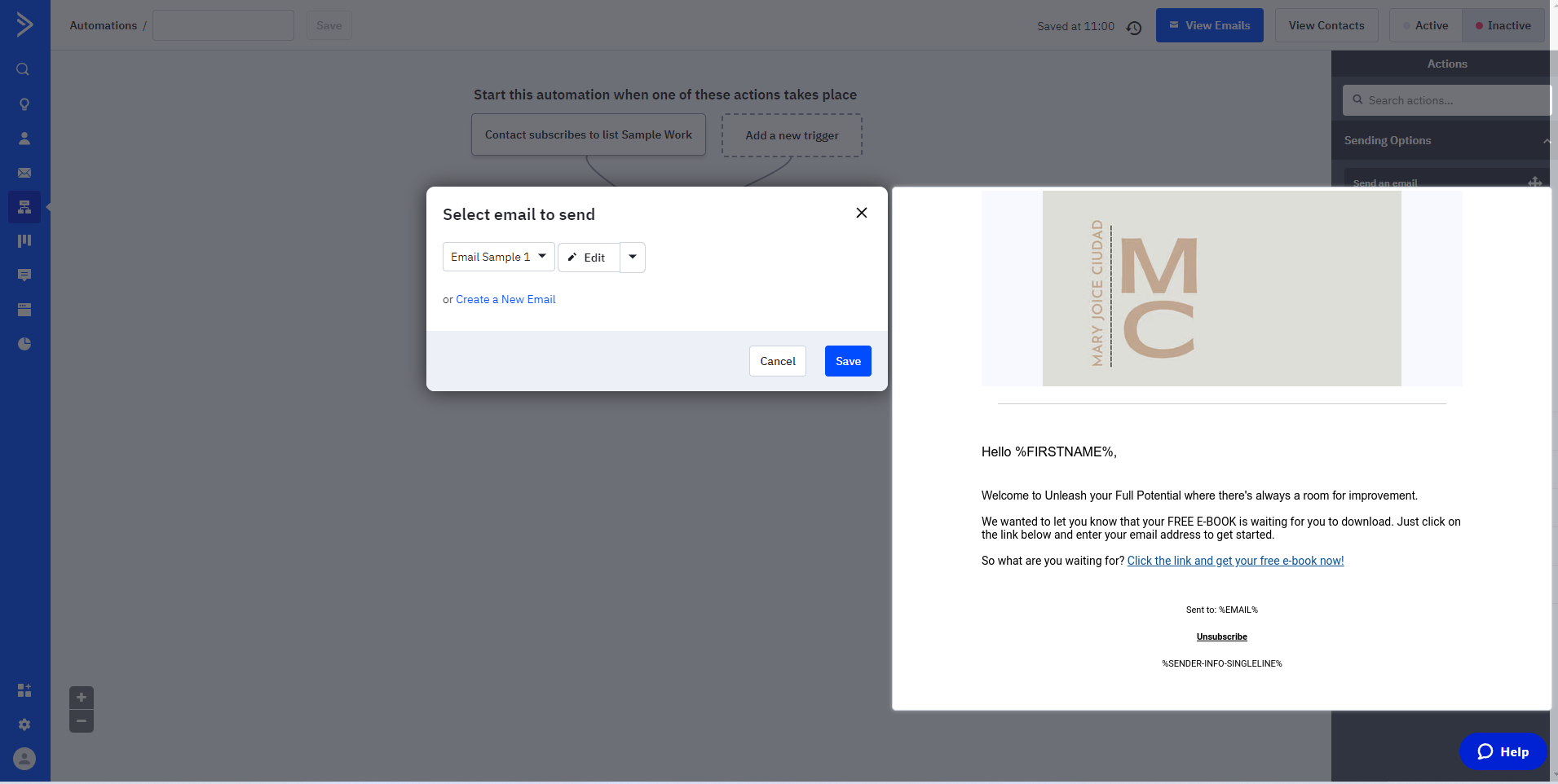Click the ActiveCampaign logo icon

pyautogui.click(x=24, y=24)
